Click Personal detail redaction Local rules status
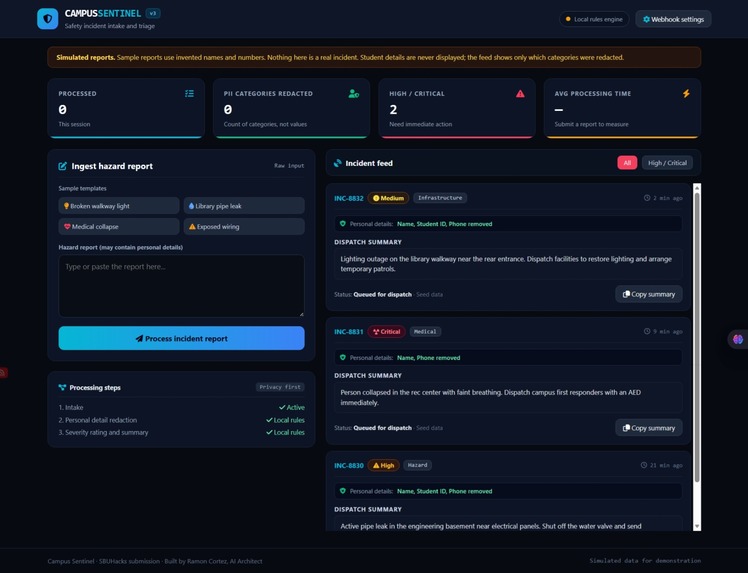 pos(285,420)
